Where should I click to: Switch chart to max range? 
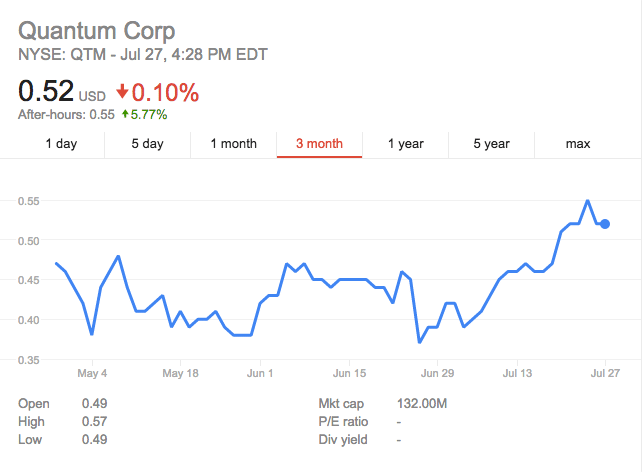point(578,144)
